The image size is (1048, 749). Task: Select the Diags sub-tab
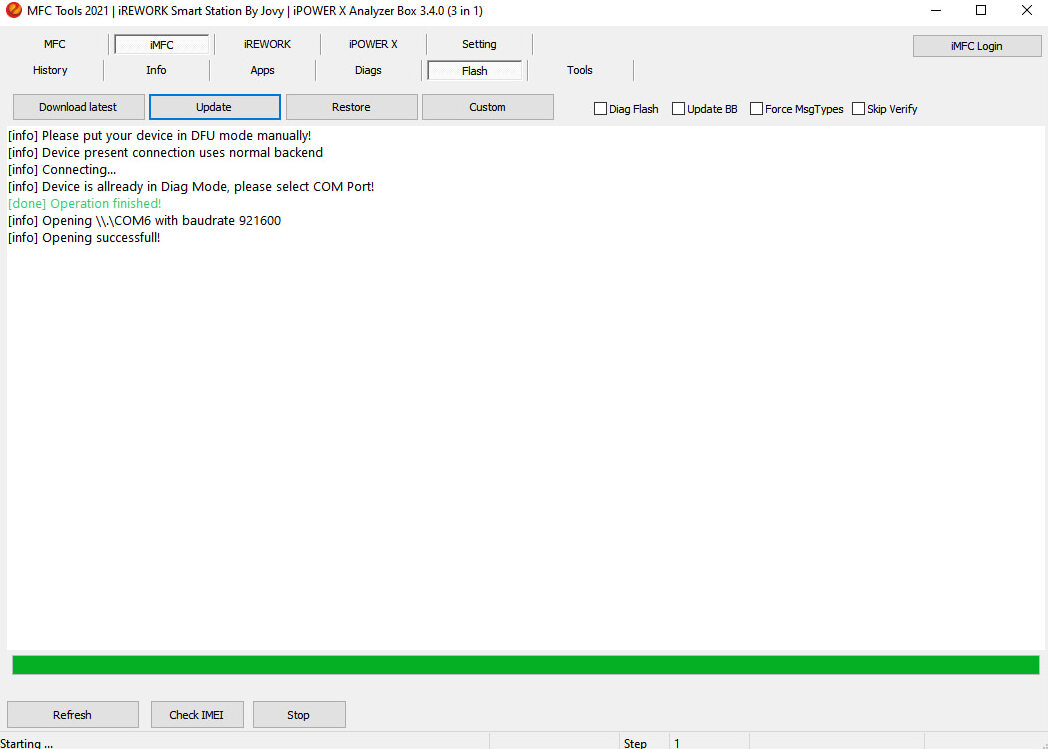pos(368,70)
